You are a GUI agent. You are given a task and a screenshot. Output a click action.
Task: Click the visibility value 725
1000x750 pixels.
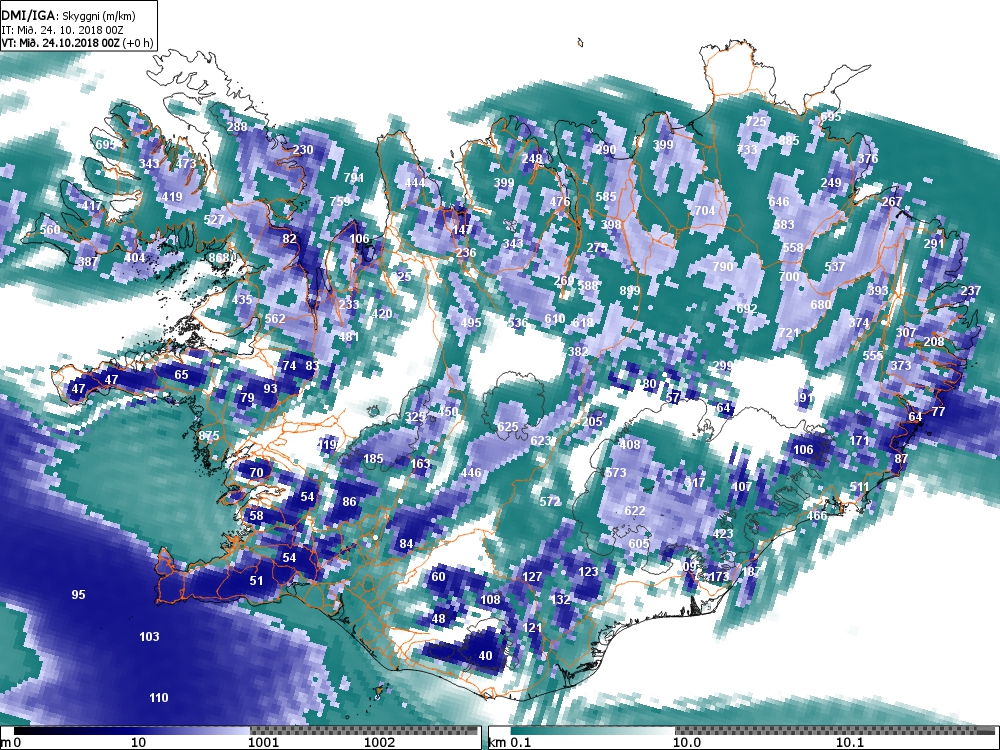pos(756,121)
